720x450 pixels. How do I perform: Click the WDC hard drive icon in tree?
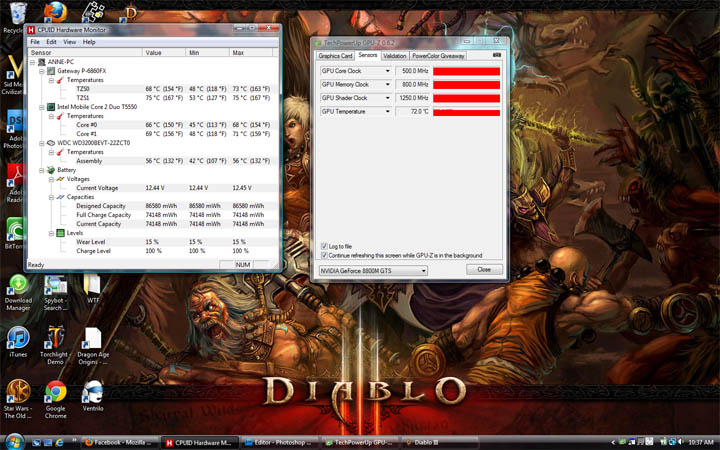point(51,143)
